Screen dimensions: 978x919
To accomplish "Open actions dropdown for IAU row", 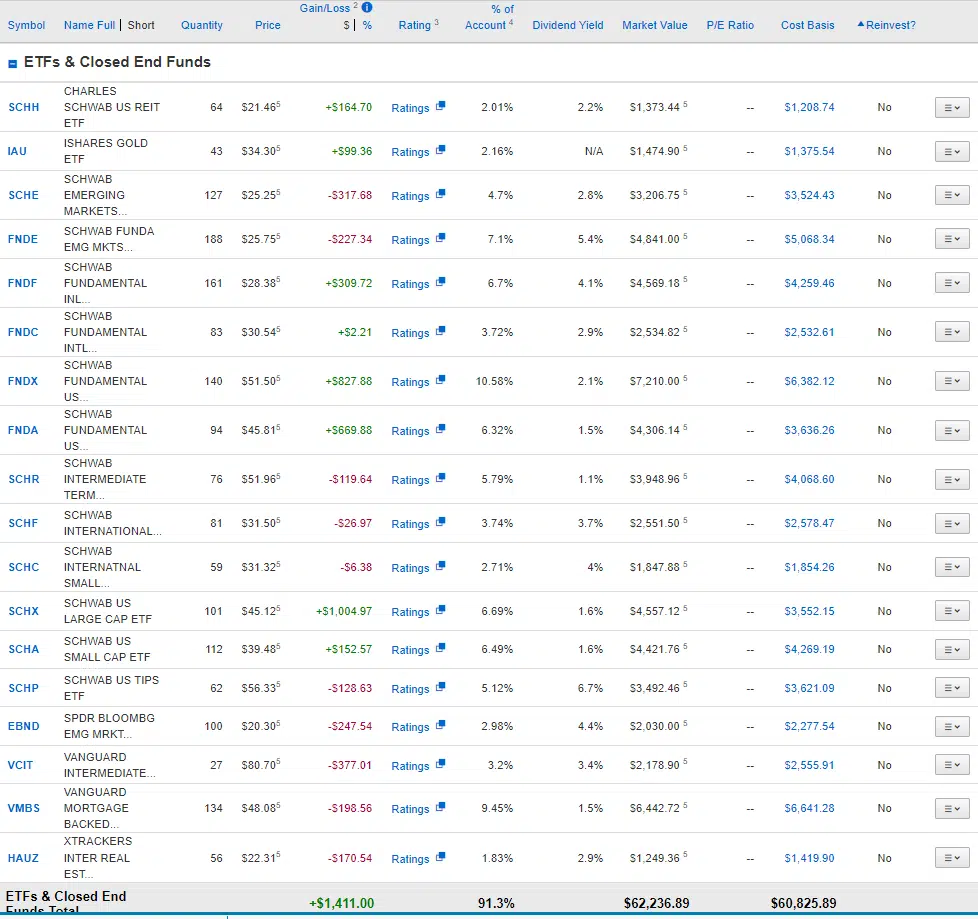I will point(952,151).
